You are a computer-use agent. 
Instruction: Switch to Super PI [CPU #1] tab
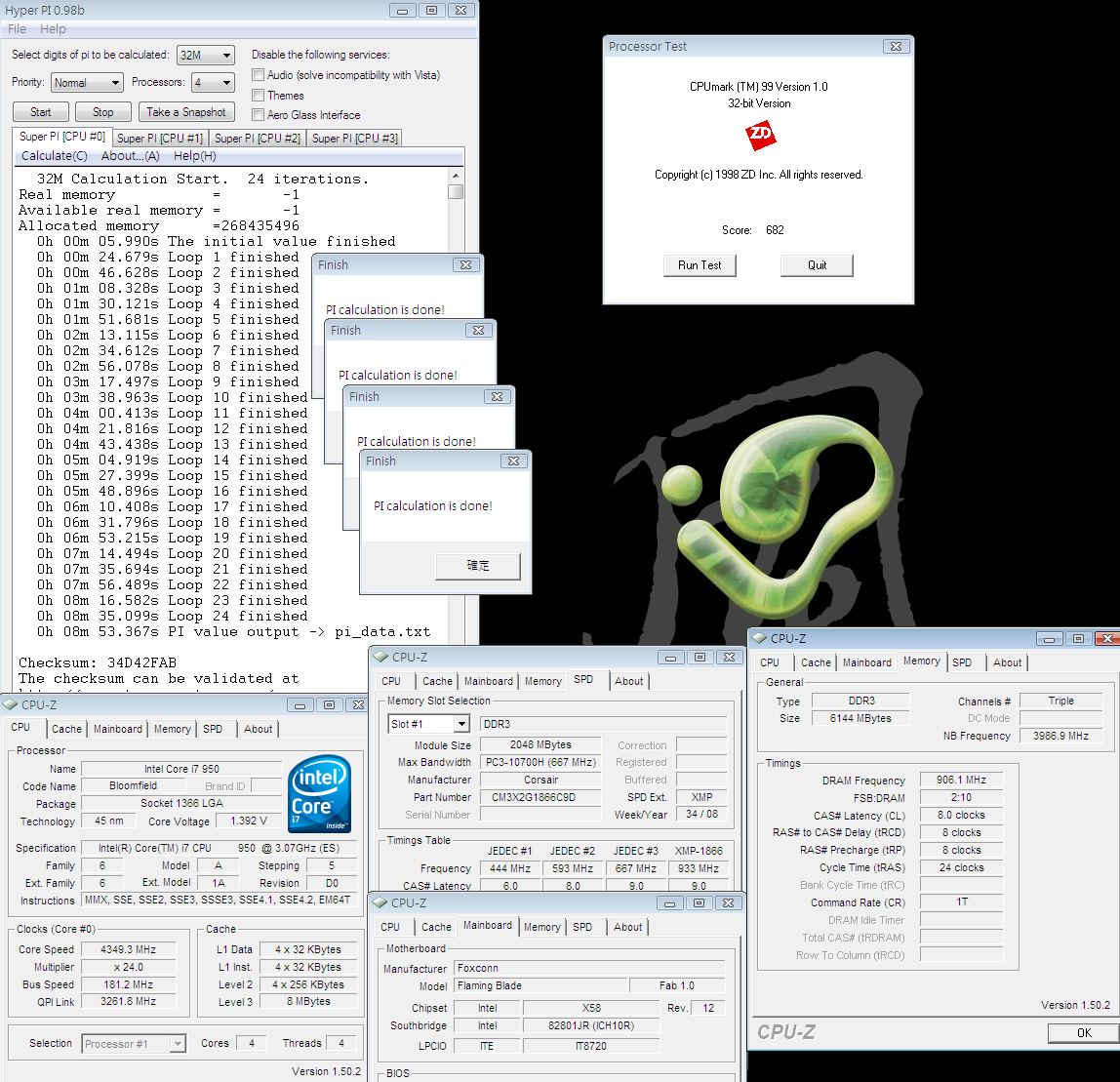tap(160, 139)
